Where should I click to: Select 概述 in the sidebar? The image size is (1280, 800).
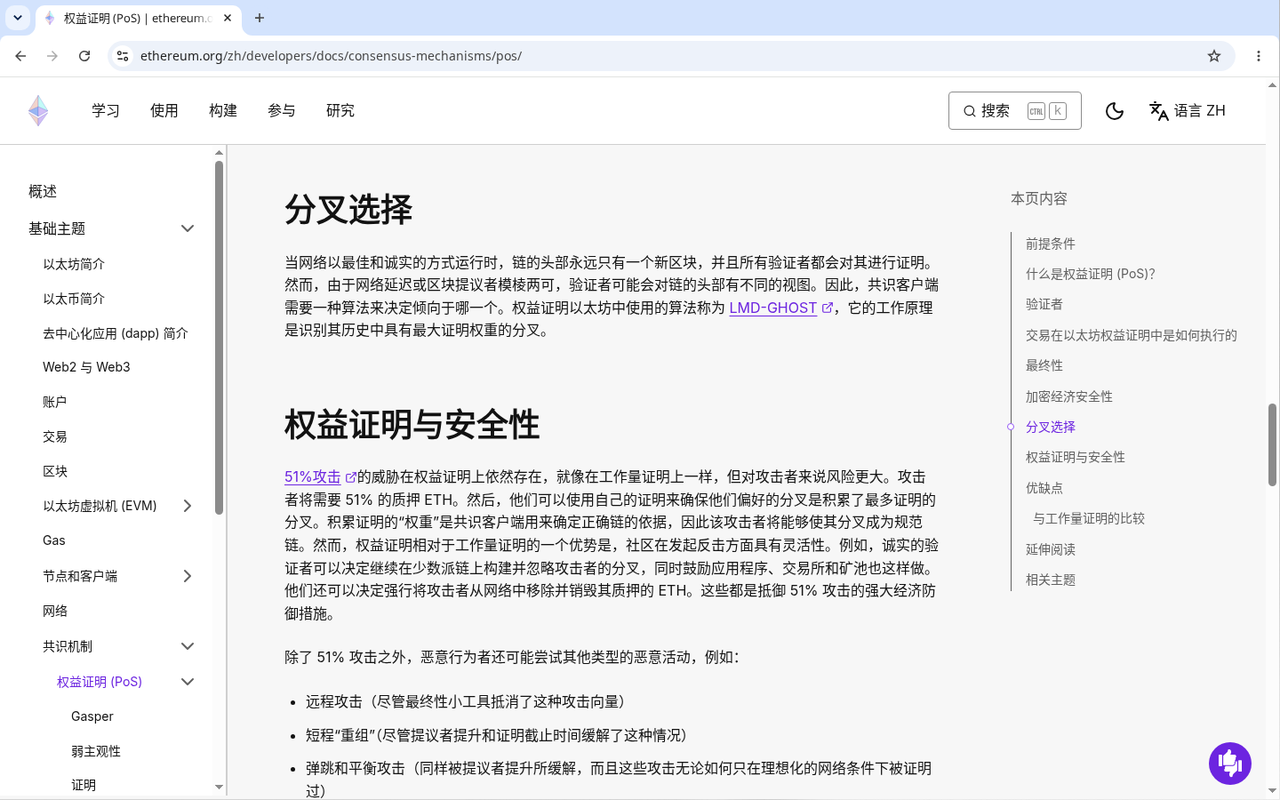point(43,192)
